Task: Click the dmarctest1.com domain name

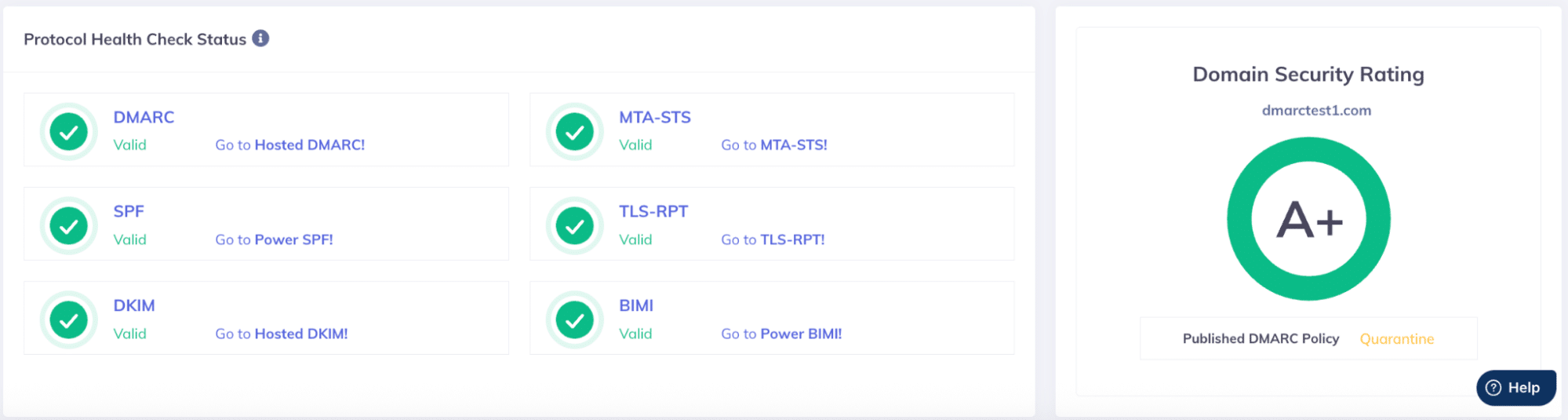Action: [1316, 111]
